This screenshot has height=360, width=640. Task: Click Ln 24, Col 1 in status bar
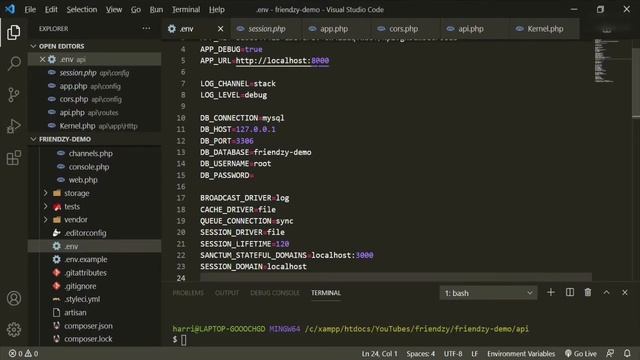[x=379, y=353]
